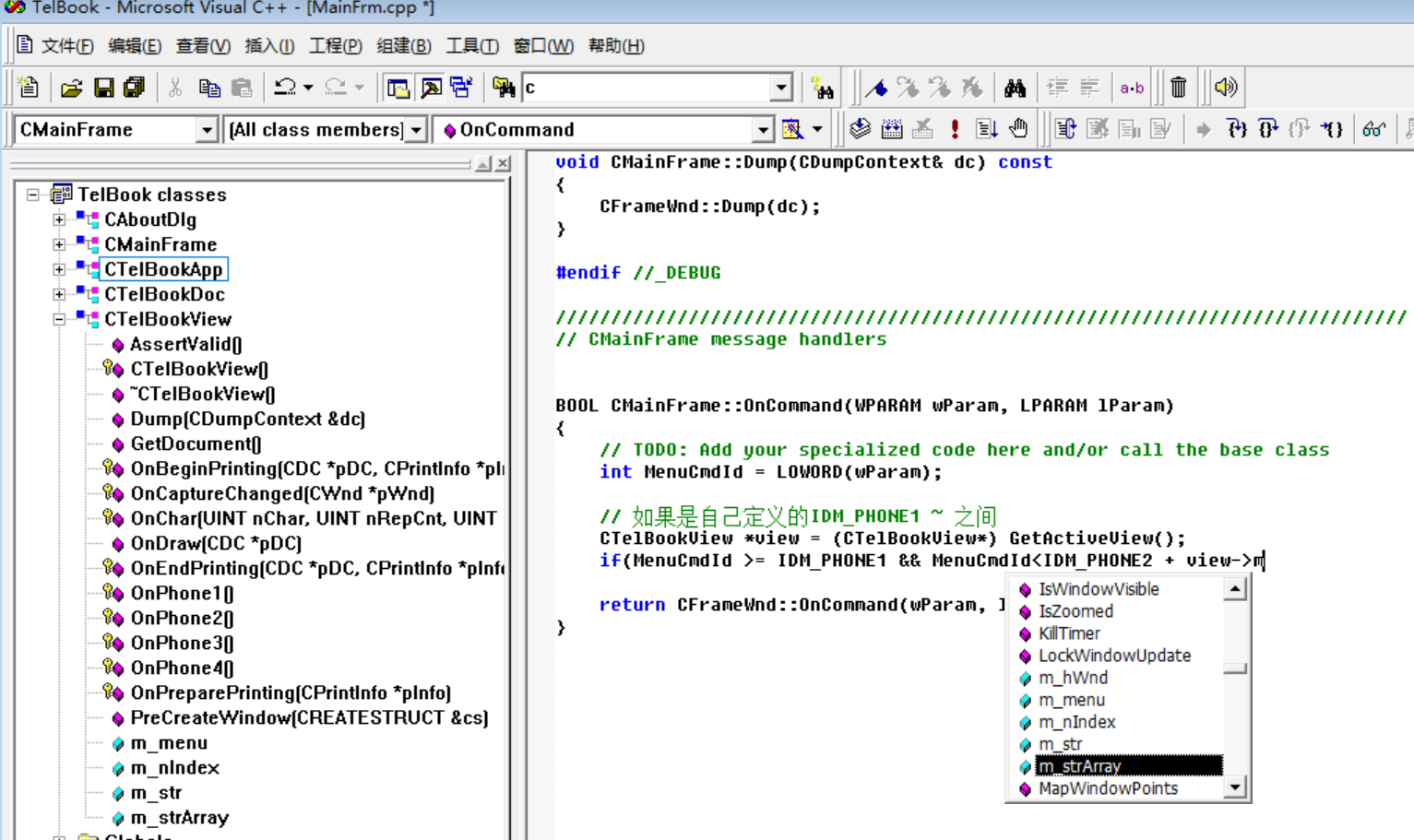Click the WizardBar actions wand icon

click(792, 129)
